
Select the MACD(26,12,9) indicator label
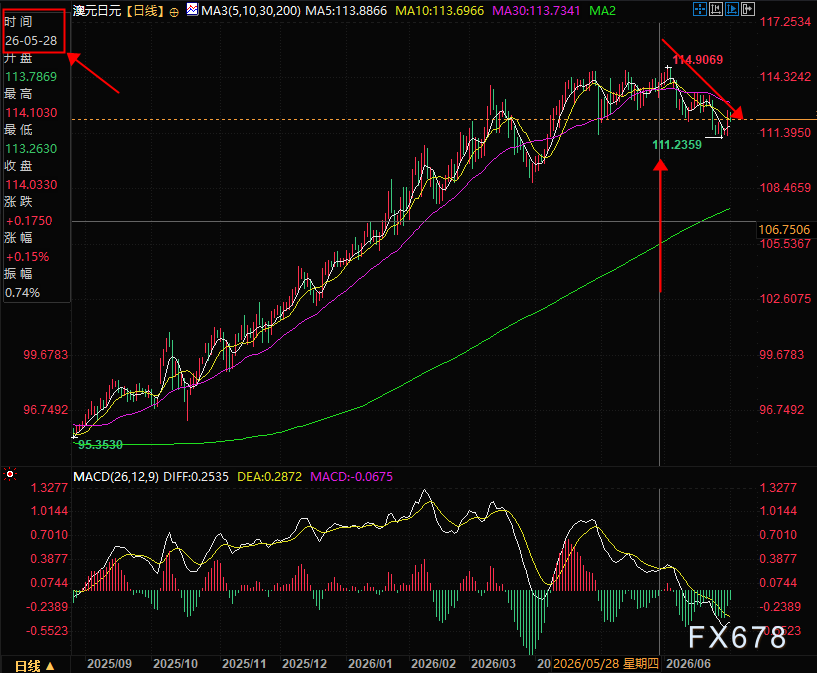point(116,477)
